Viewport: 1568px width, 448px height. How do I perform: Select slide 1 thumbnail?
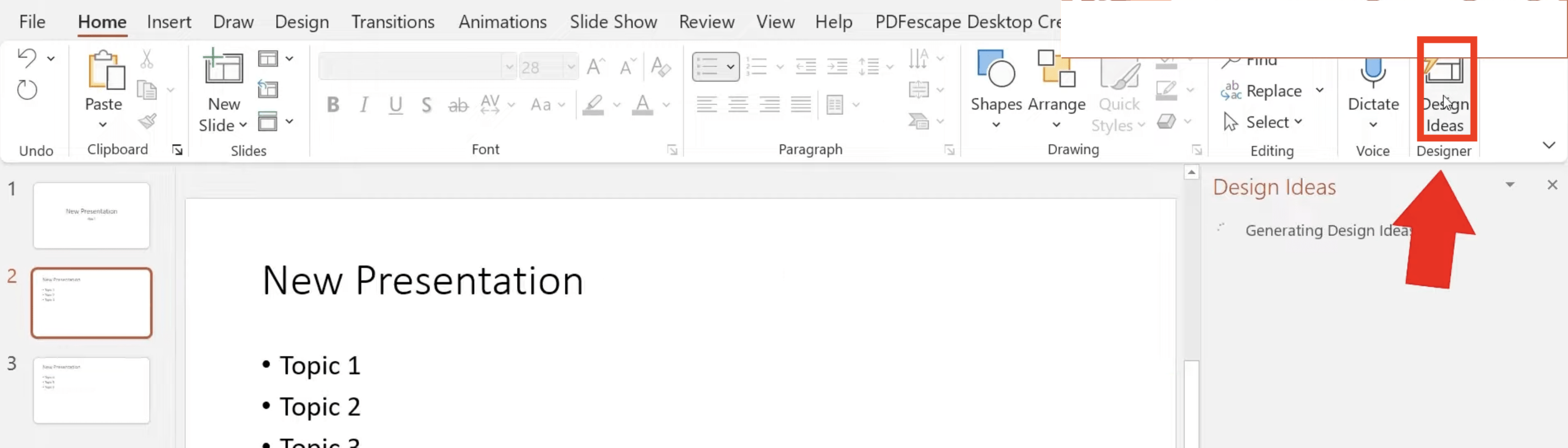pyautogui.click(x=91, y=215)
